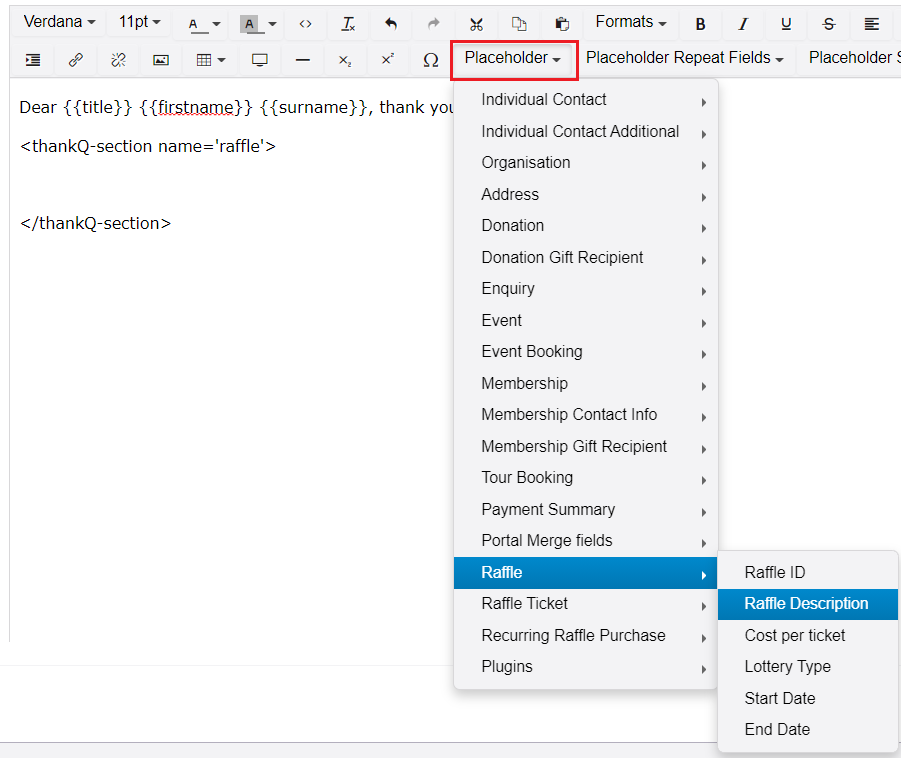Image resolution: width=901 pixels, height=758 pixels.
Task: Click the preview monitor icon
Action: (260, 60)
